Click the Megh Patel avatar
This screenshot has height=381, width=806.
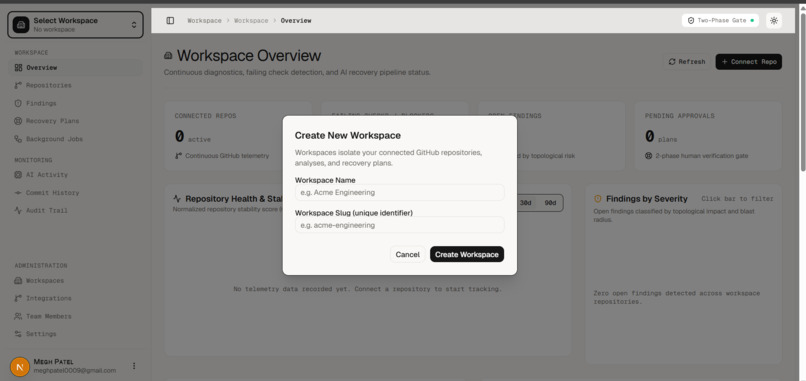coord(20,367)
